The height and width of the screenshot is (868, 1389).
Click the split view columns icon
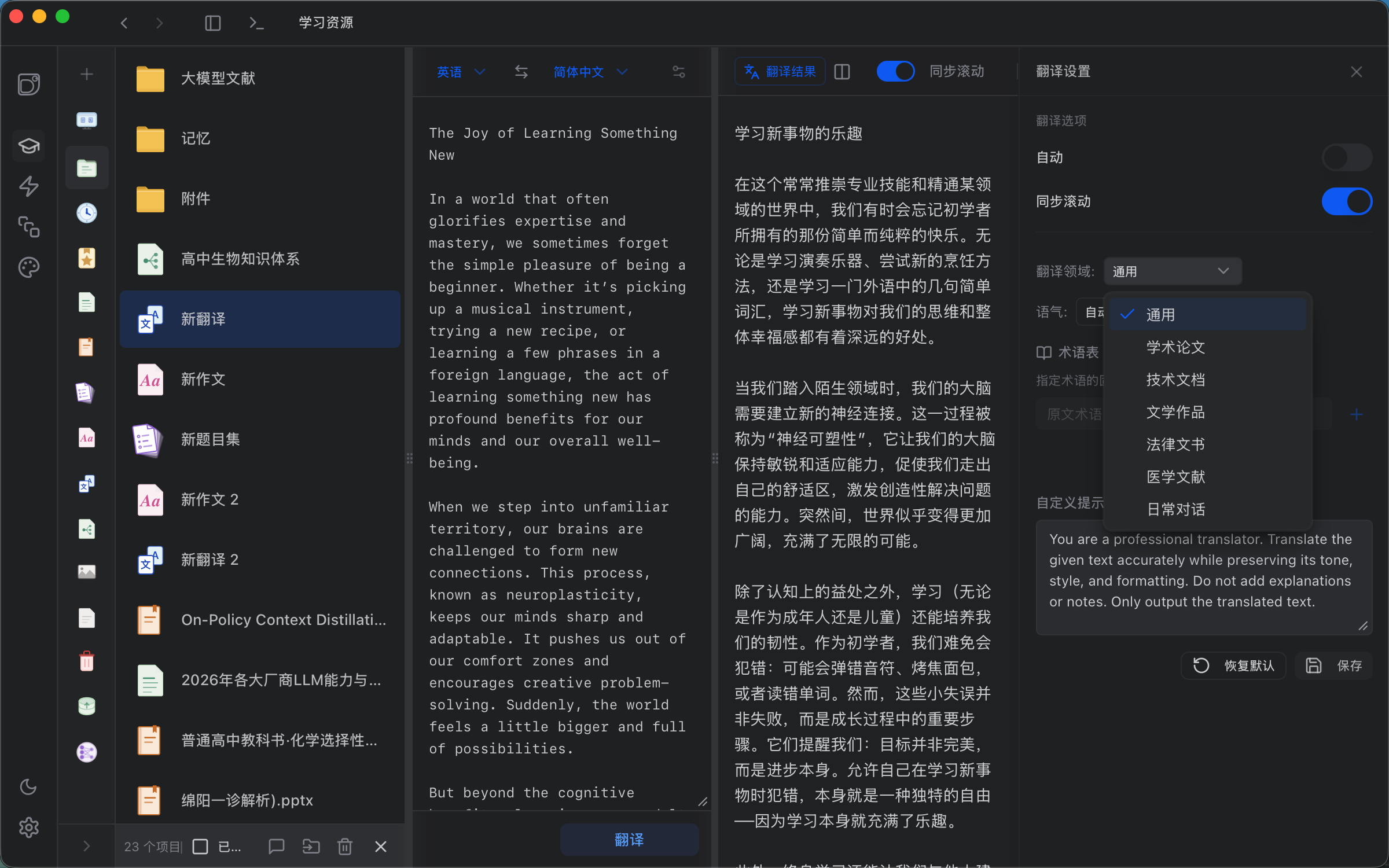tap(842, 72)
